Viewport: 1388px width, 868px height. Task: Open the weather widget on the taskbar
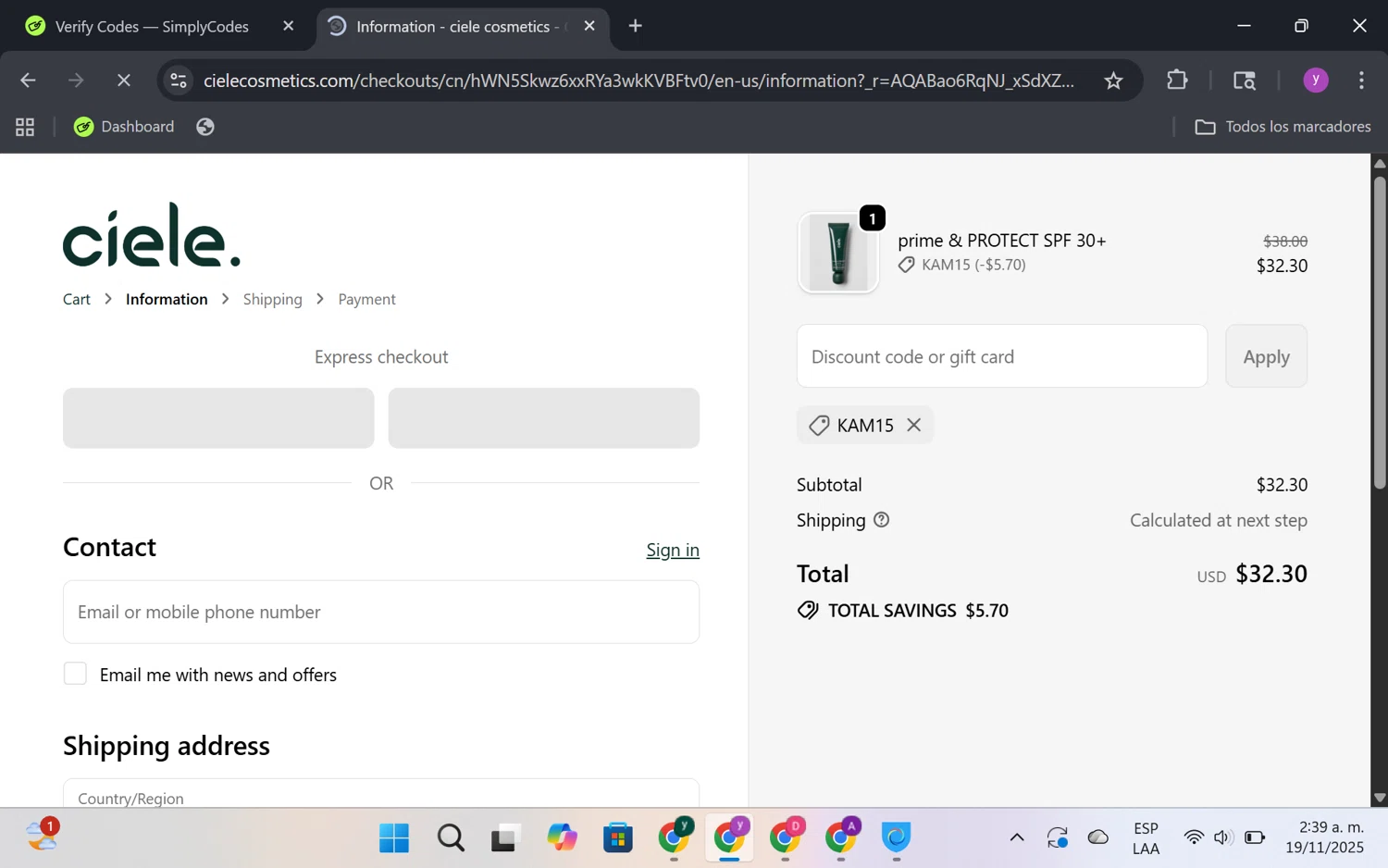point(42,837)
